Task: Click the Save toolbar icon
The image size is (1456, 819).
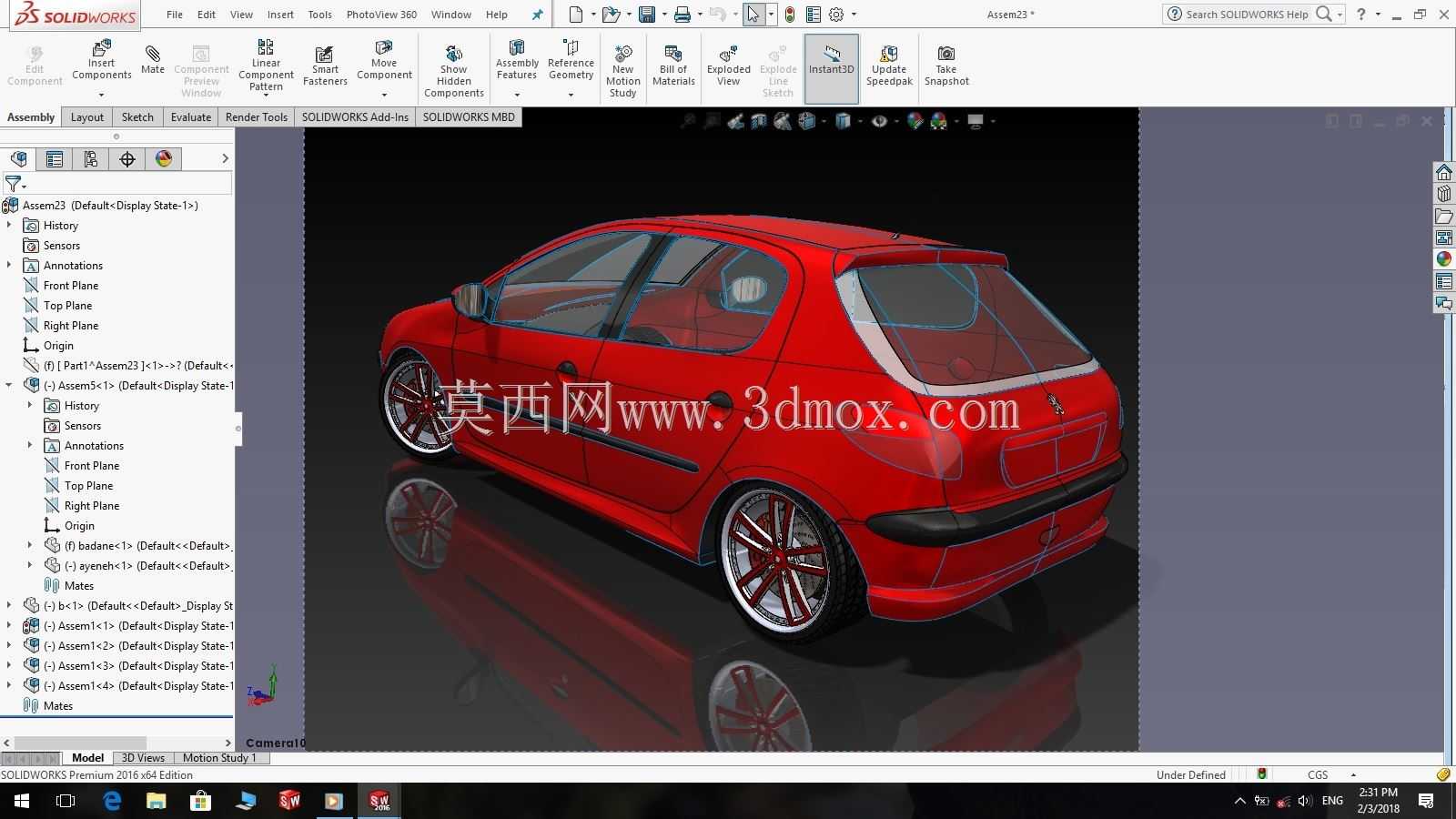Action: 647,15
